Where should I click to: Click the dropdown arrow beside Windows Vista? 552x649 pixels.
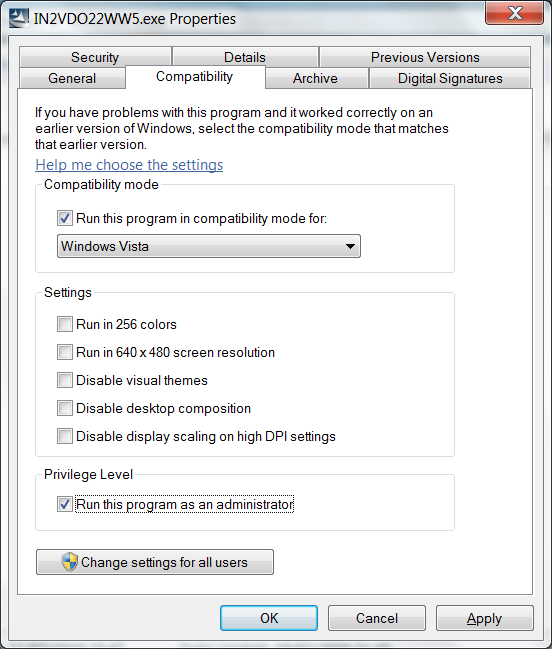(x=350, y=246)
